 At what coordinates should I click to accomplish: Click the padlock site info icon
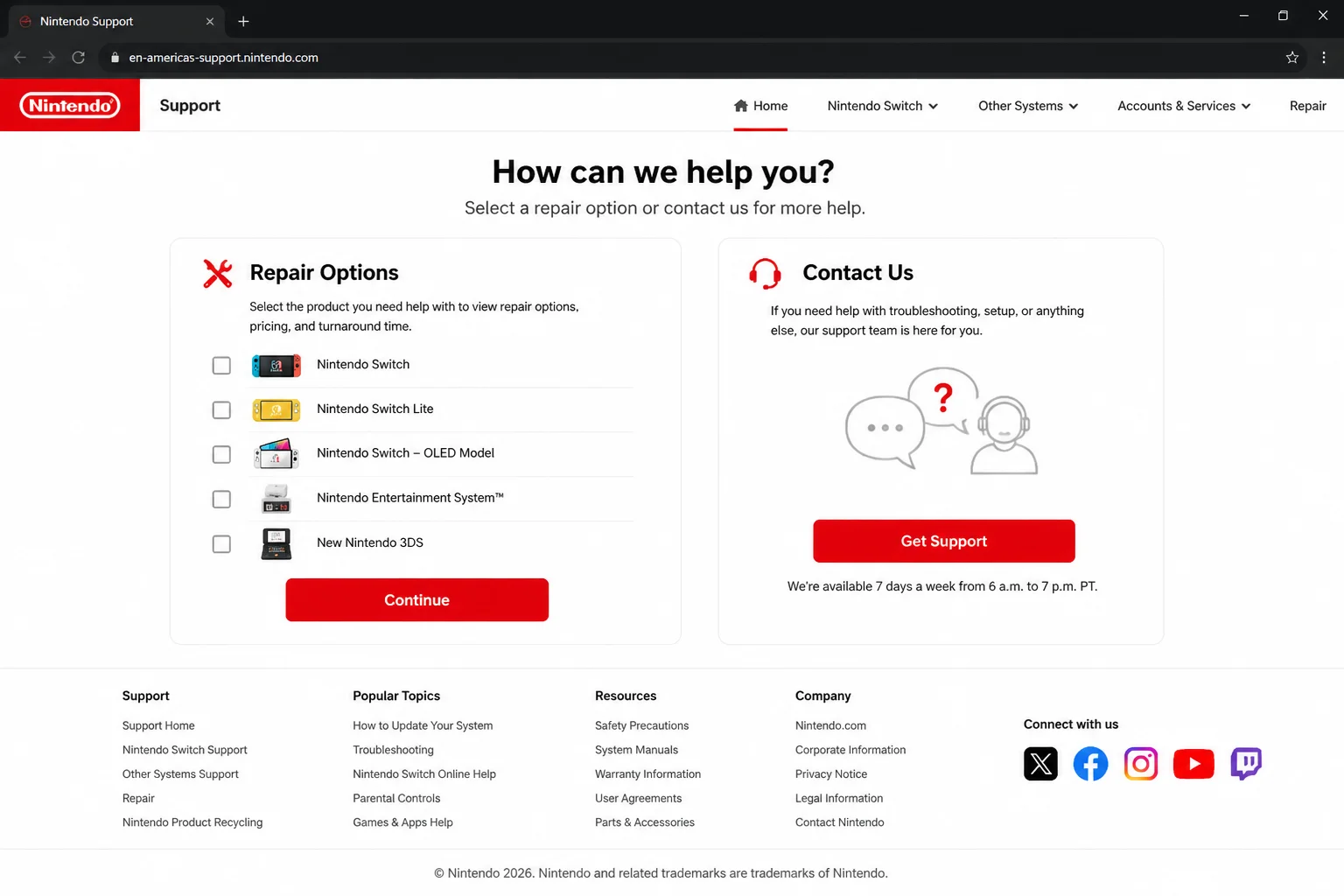(x=115, y=58)
